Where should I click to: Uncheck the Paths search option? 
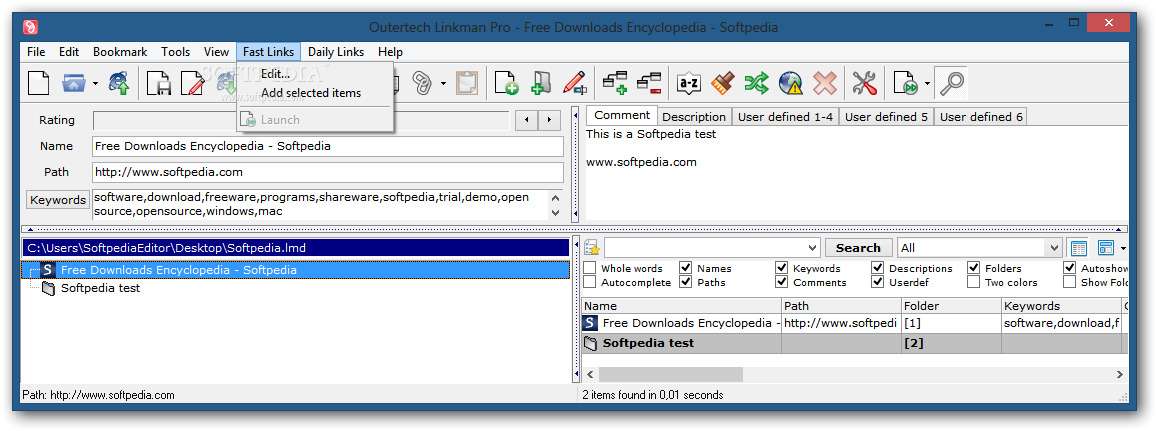click(686, 282)
